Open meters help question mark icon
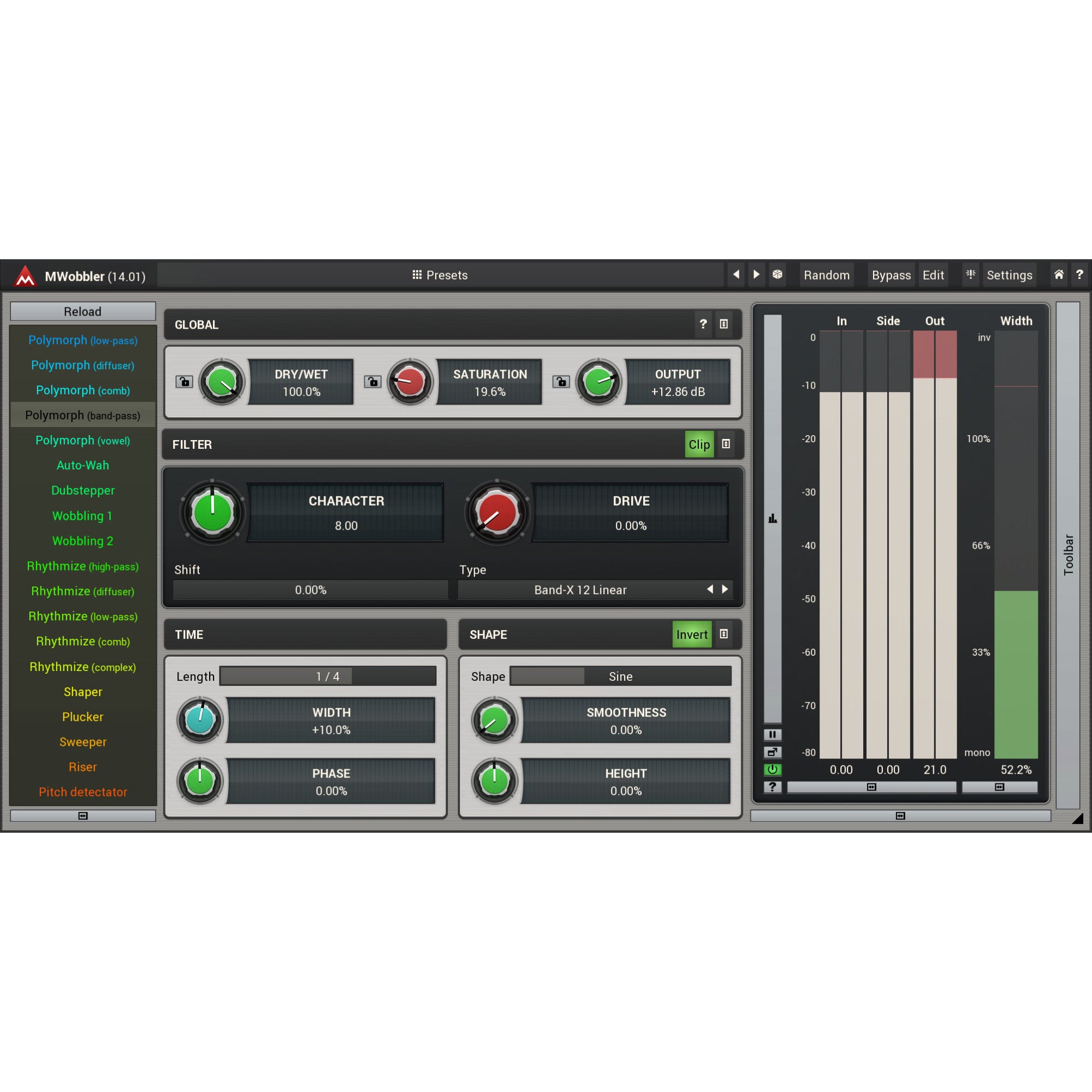Viewport: 1092px width, 1092px height. tap(773, 787)
